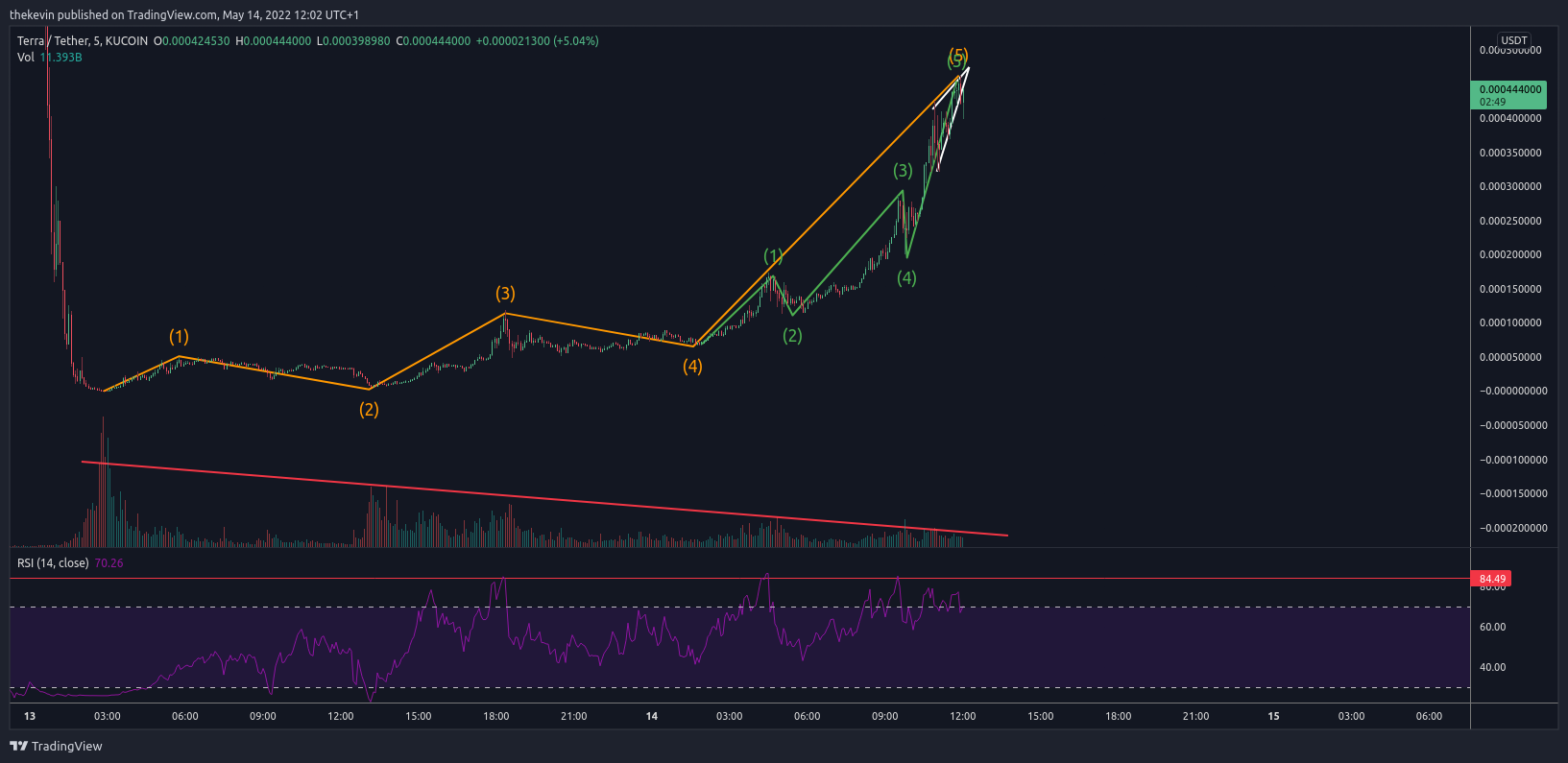This screenshot has width=1568, height=763.
Task: Click the USDT currency label on price axis
Action: point(1514,40)
